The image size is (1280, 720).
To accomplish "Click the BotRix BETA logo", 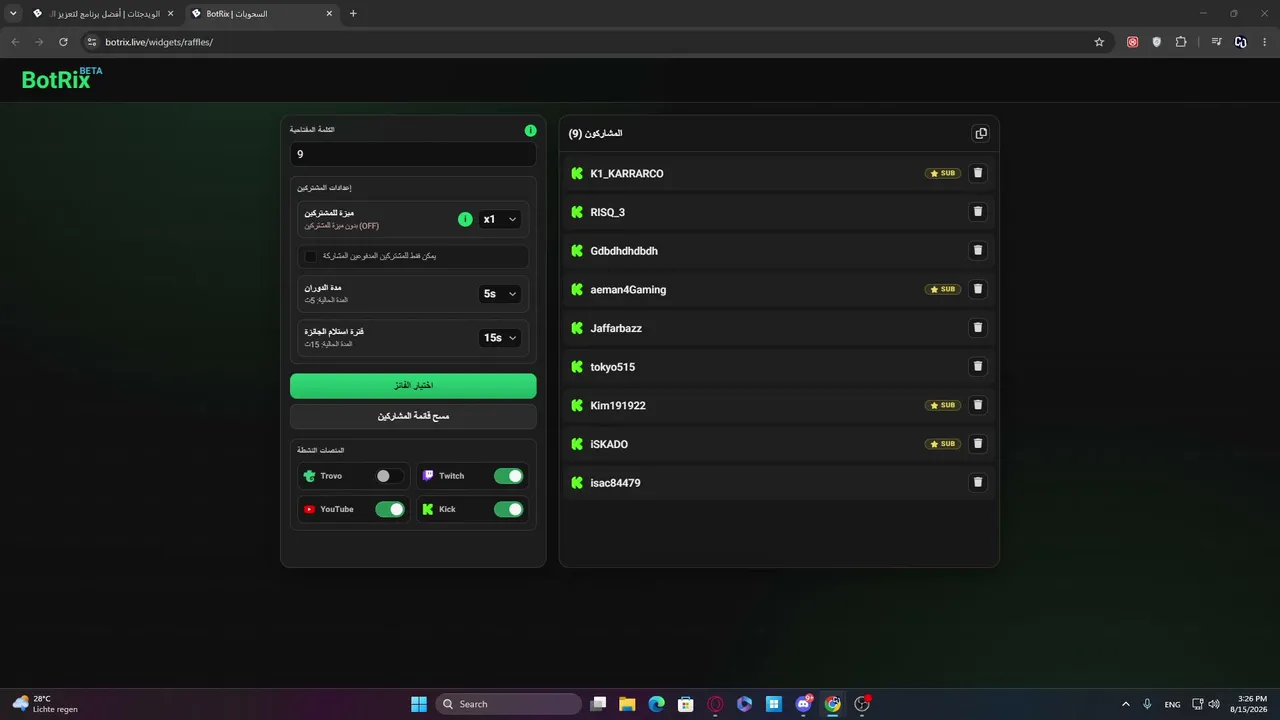I will (62, 79).
